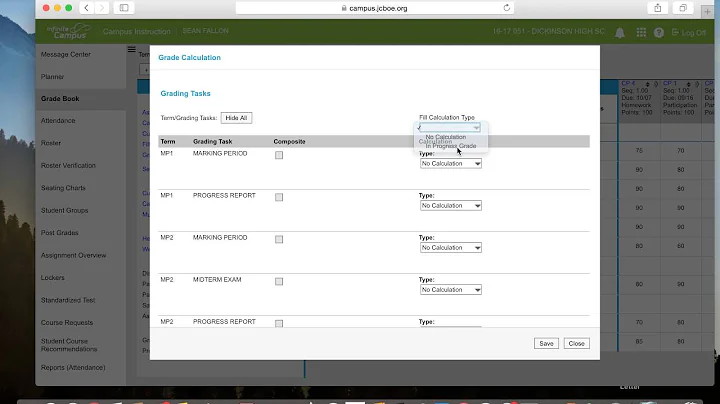Open Roster in the sidebar
Image resolution: width=720 pixels, height=404 pixels.
point(51,143)
